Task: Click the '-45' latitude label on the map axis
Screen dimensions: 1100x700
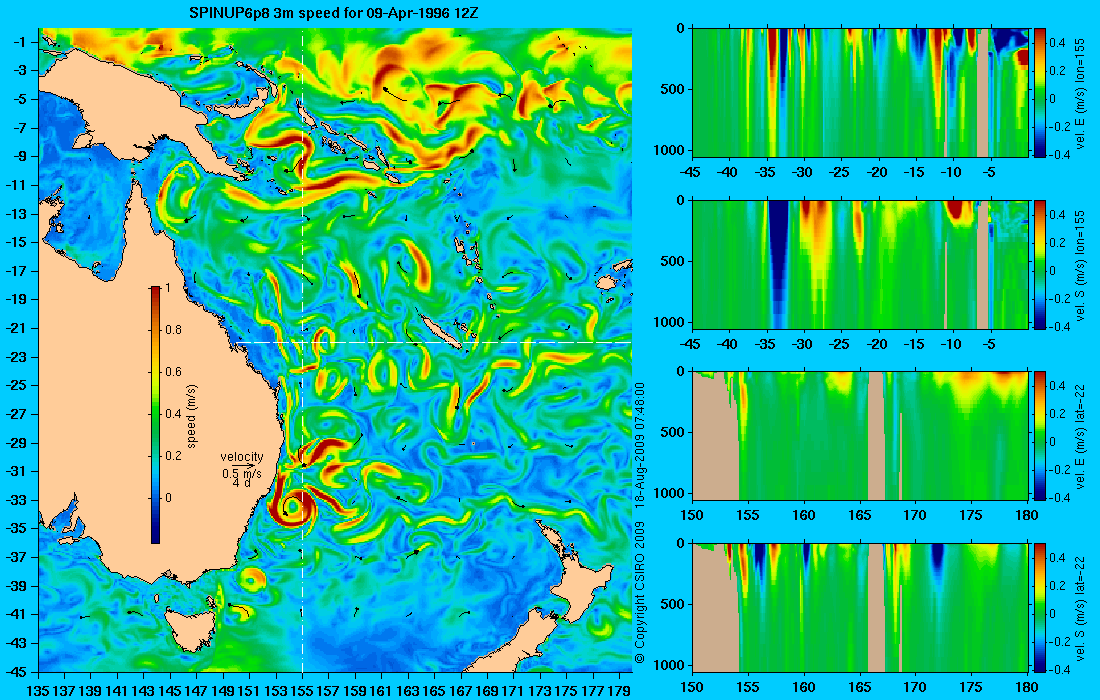Action: 16,671
